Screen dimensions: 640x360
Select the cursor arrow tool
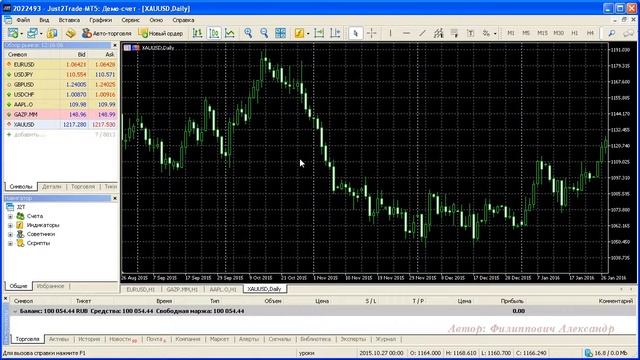[x=355, y=33]
